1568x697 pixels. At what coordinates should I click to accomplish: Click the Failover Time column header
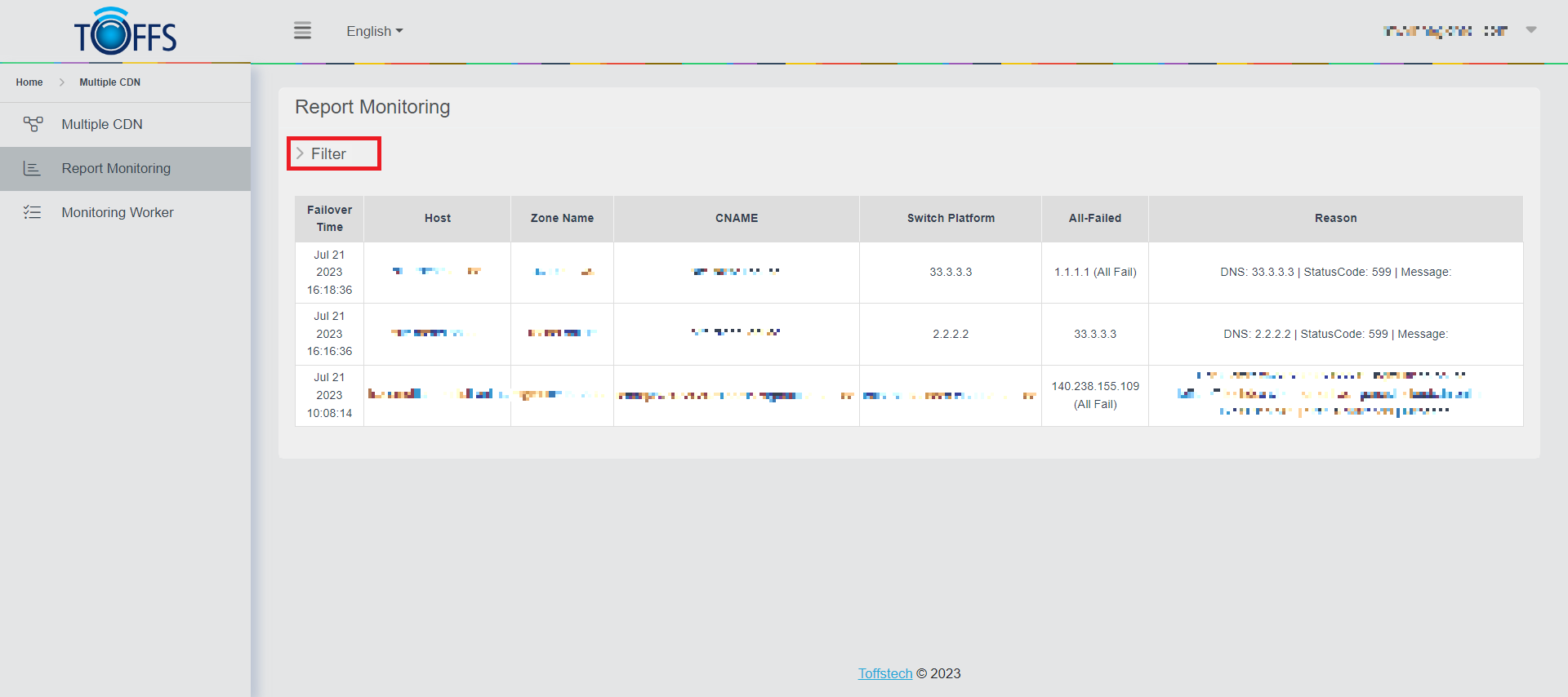coord(329,218)
